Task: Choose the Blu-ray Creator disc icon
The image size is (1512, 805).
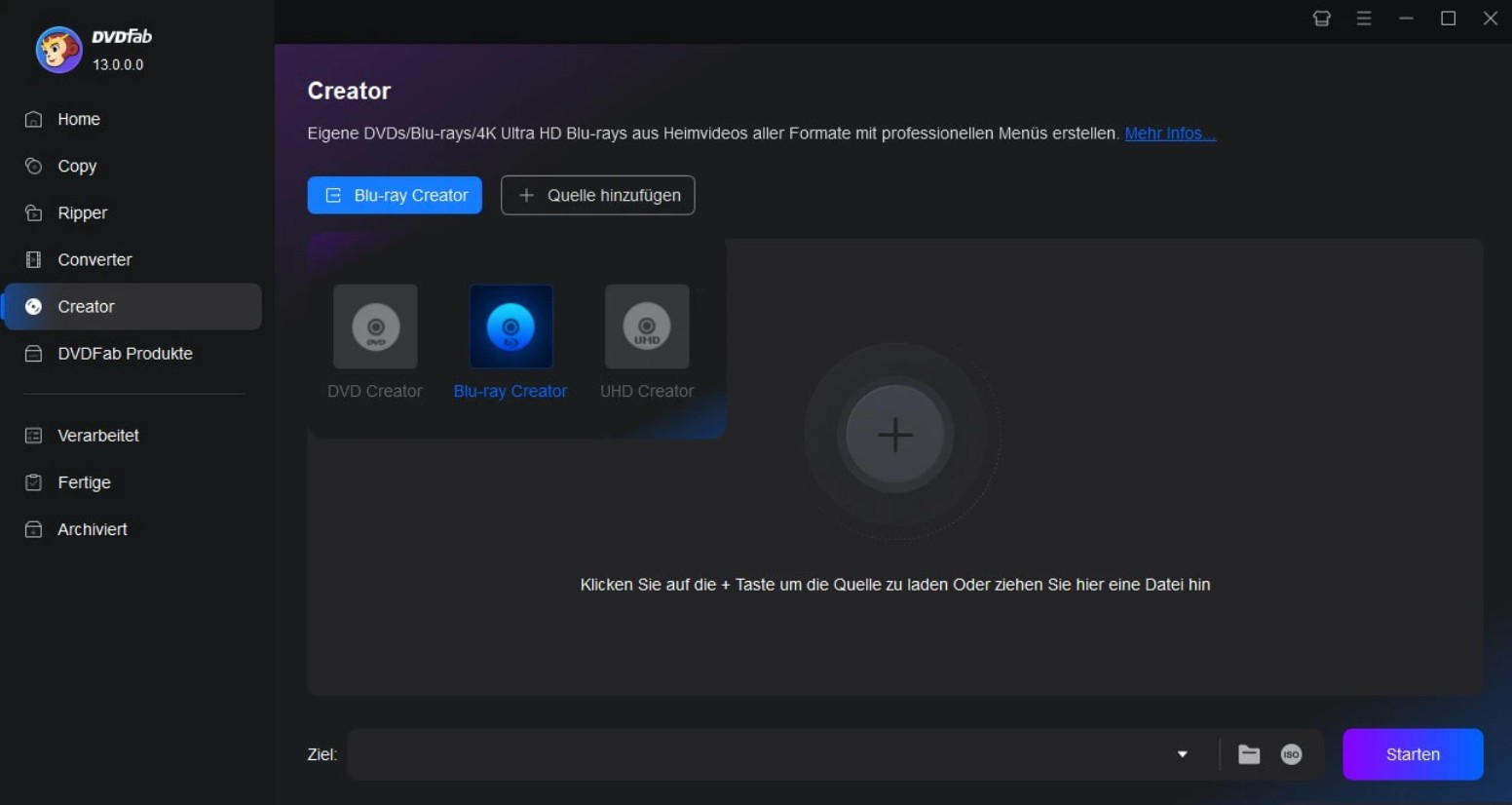Action: pyautogui.click(x=510, y=326)
